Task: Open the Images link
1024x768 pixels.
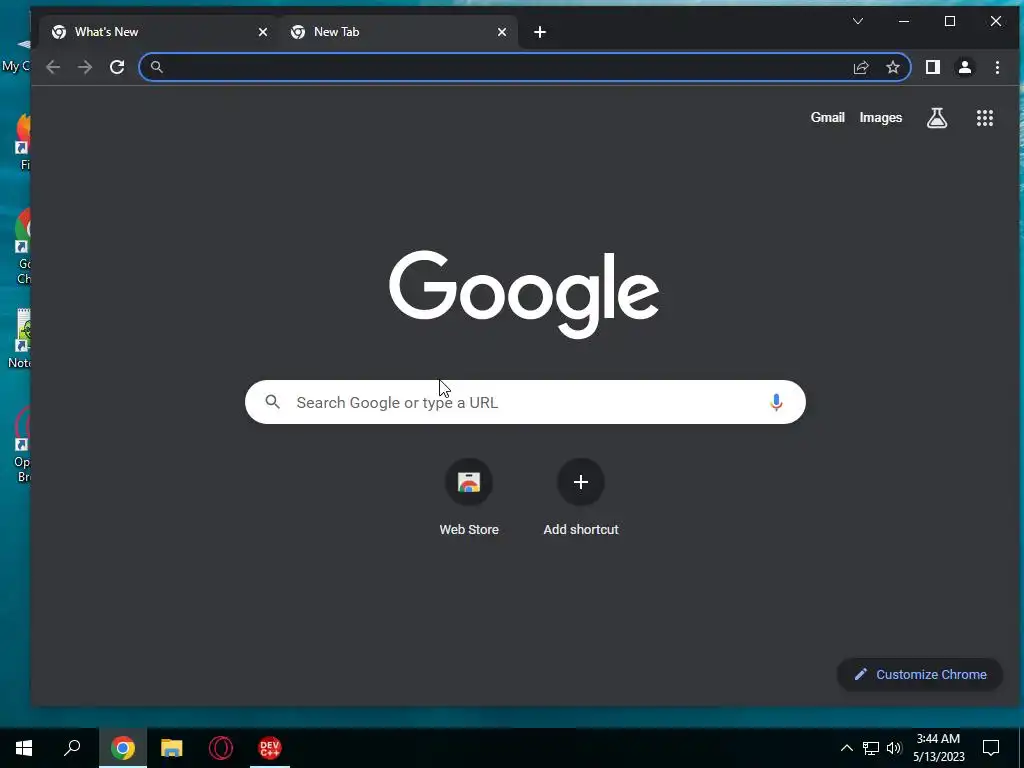Action: [880, 118]
